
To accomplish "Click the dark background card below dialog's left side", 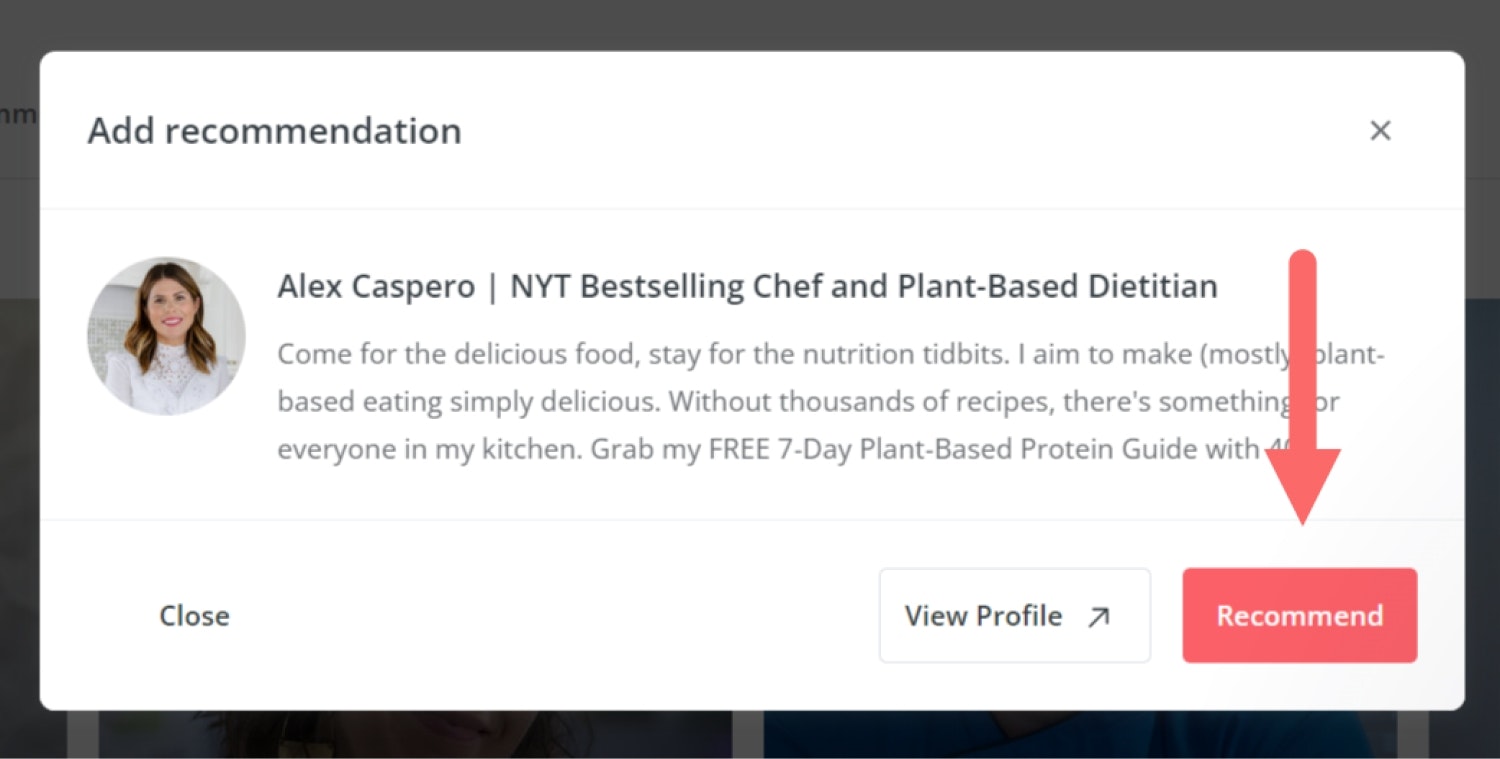I will click(x=414, y=737).
